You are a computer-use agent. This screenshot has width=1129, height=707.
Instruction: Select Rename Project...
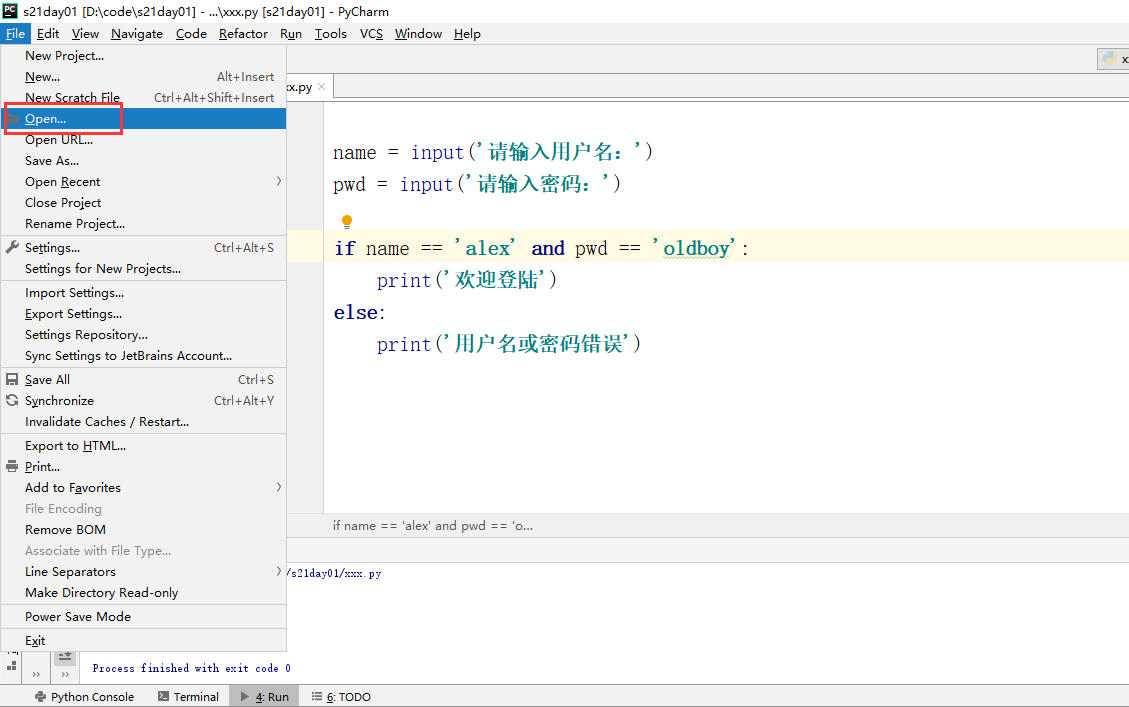point(143,223)
